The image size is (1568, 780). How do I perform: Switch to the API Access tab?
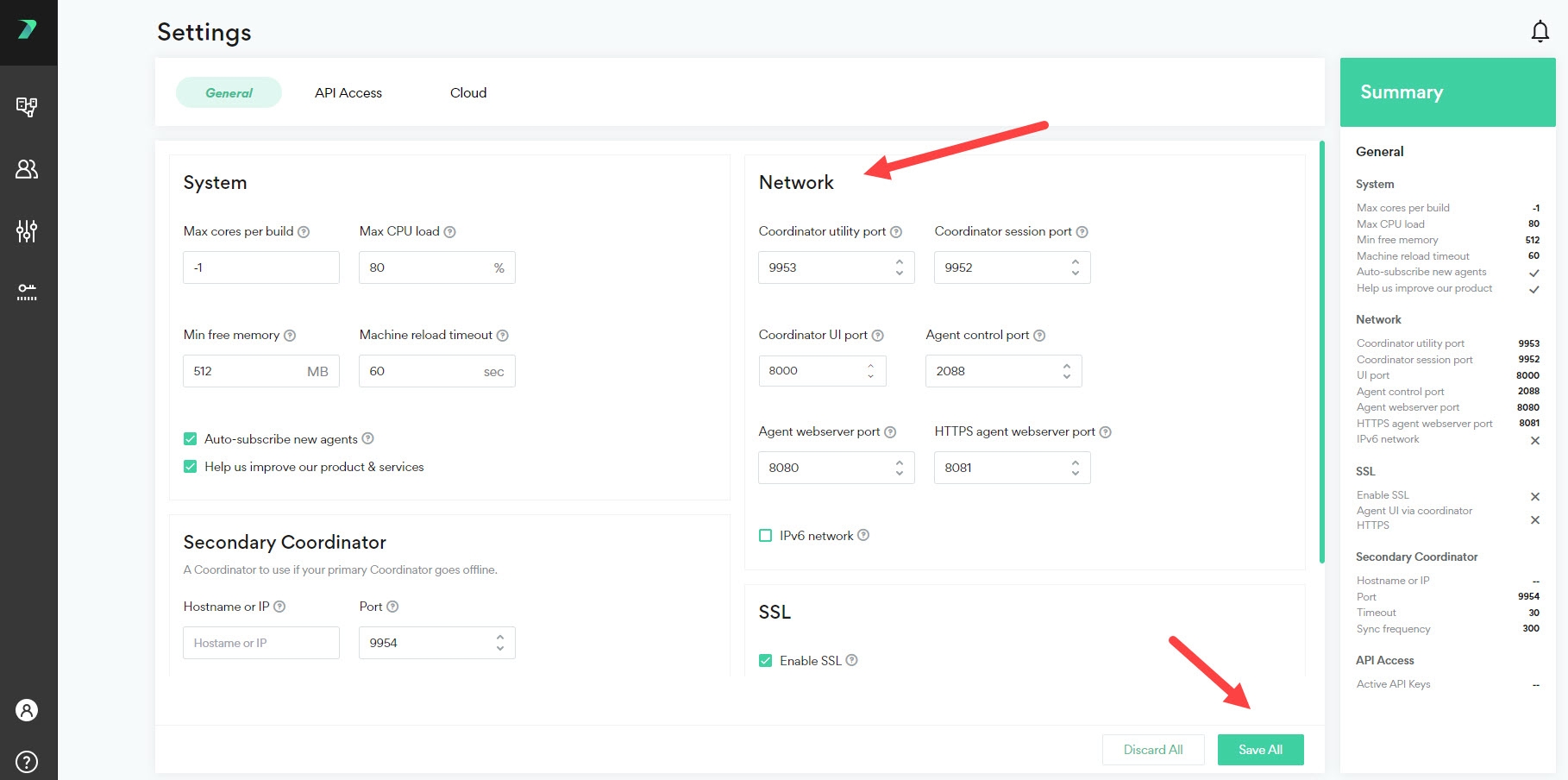[x=348, y=93]
